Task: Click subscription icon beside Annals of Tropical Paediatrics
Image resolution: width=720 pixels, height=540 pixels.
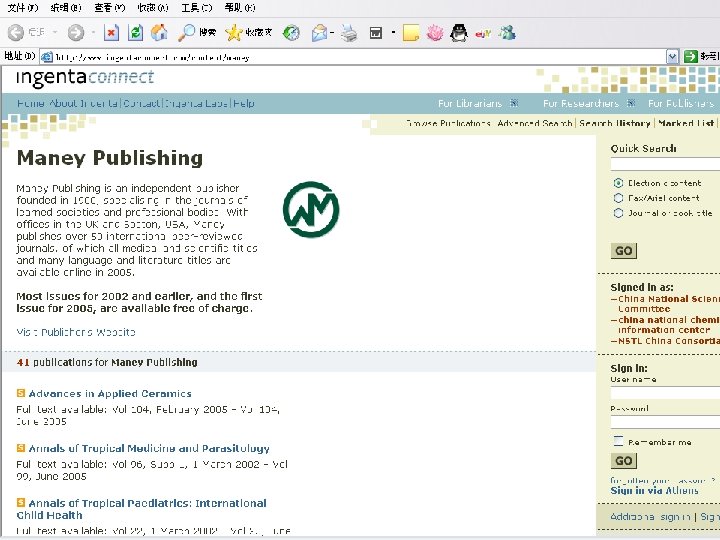Action: (x=21, y=502)
